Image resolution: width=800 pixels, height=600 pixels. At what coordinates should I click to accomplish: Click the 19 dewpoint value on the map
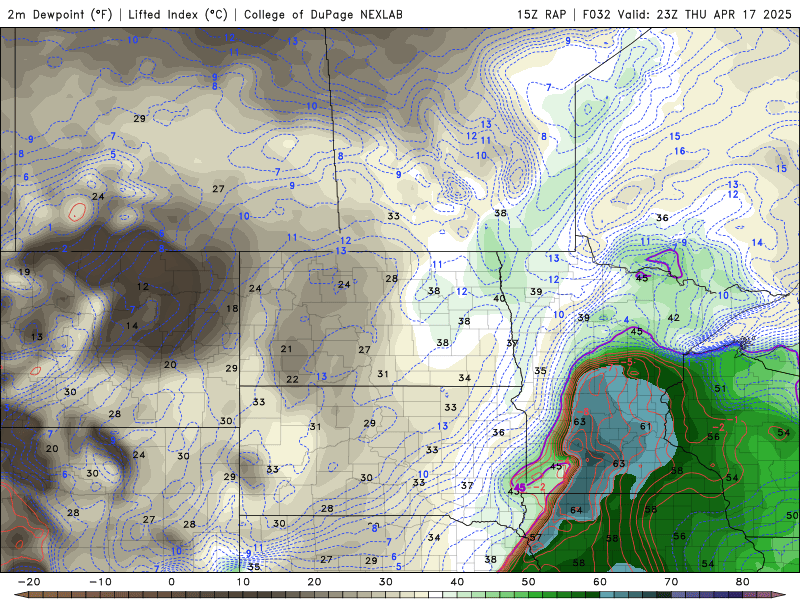tap(24, 272)
